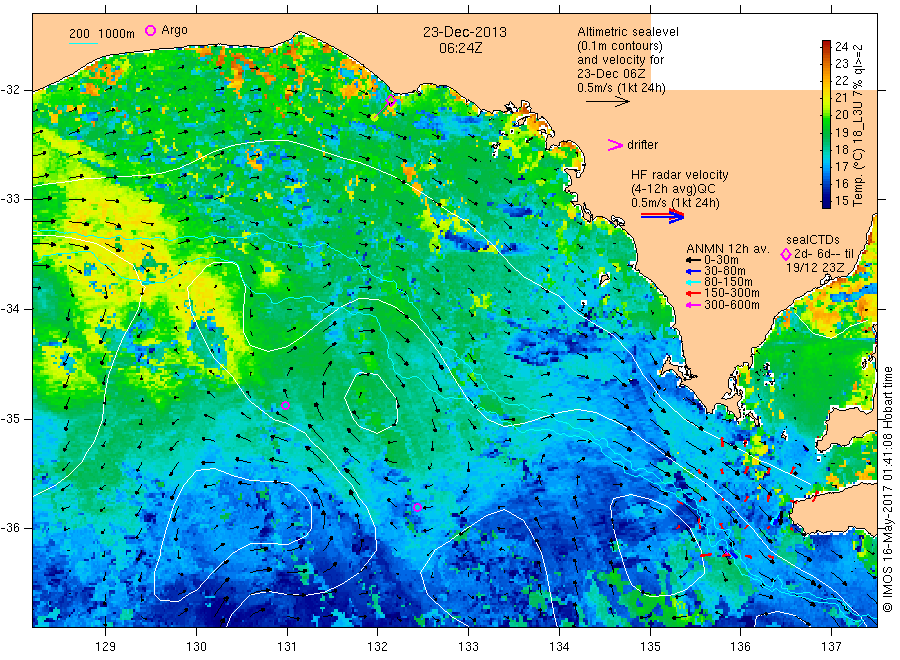
Task: Click the temperature color bar at 20 degrees
Action: (826, 114)
